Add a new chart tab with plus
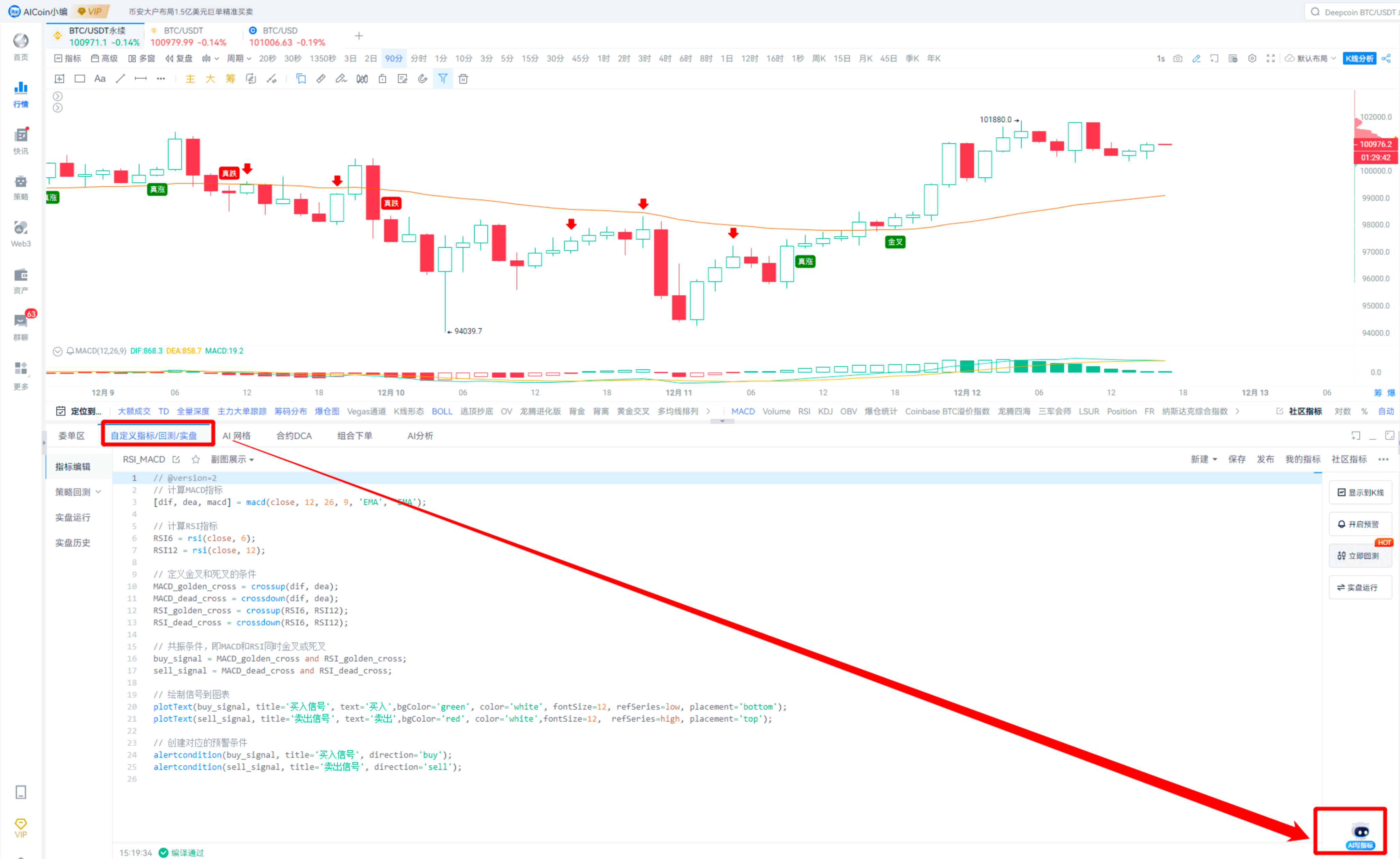 (359, 36)
